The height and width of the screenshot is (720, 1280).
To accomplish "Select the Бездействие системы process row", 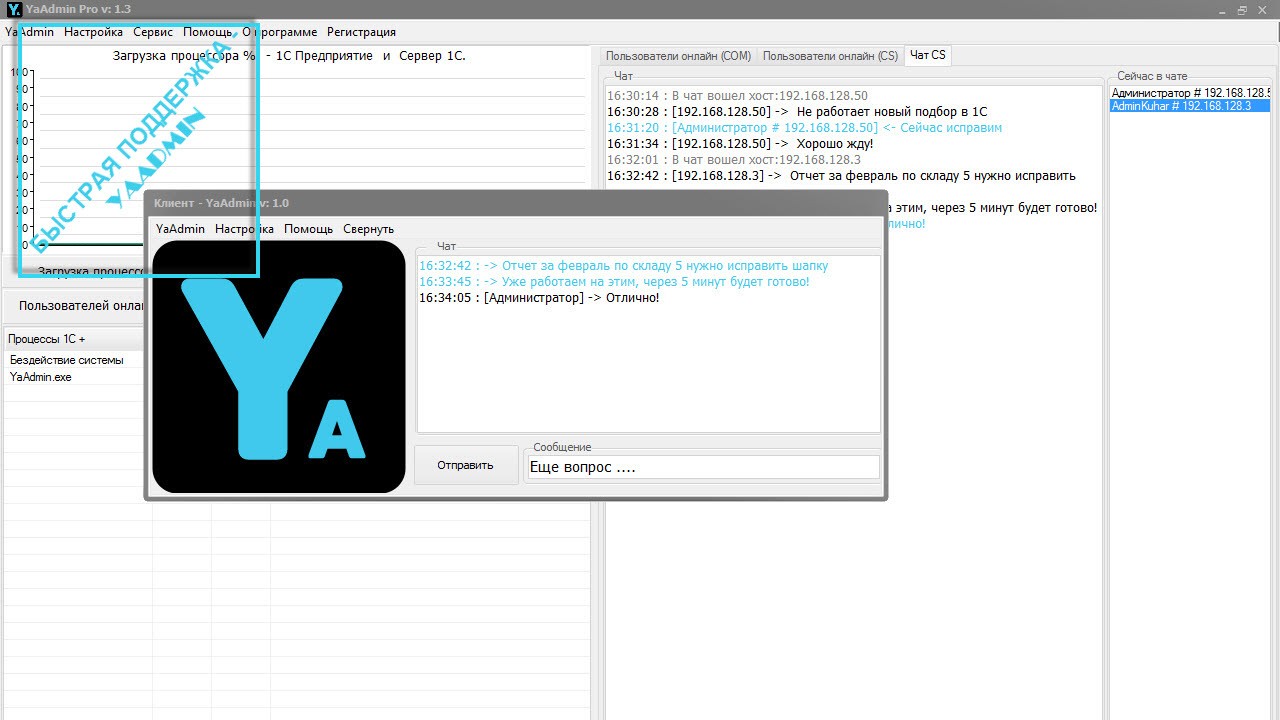I will [67, 360].
